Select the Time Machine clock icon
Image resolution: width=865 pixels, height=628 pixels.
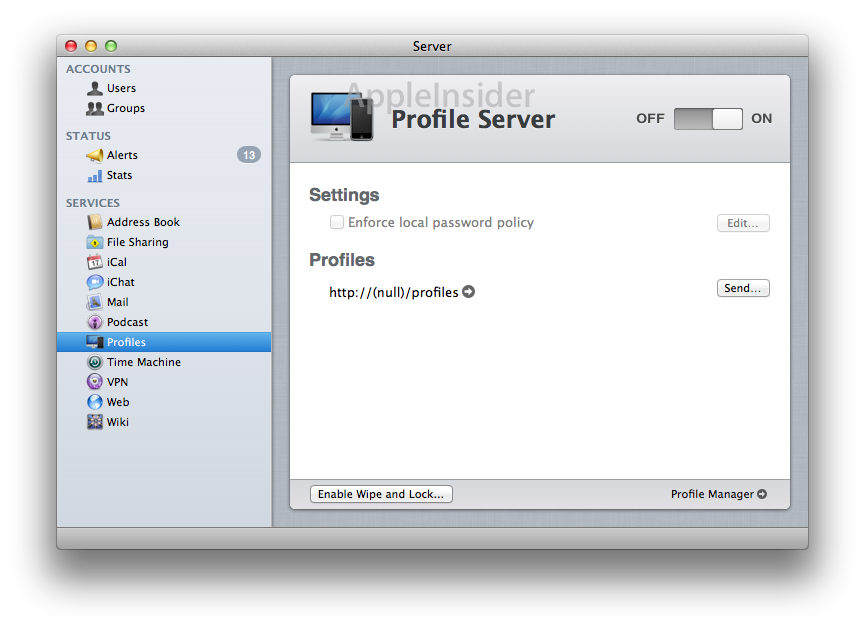[x=95, y=362]
